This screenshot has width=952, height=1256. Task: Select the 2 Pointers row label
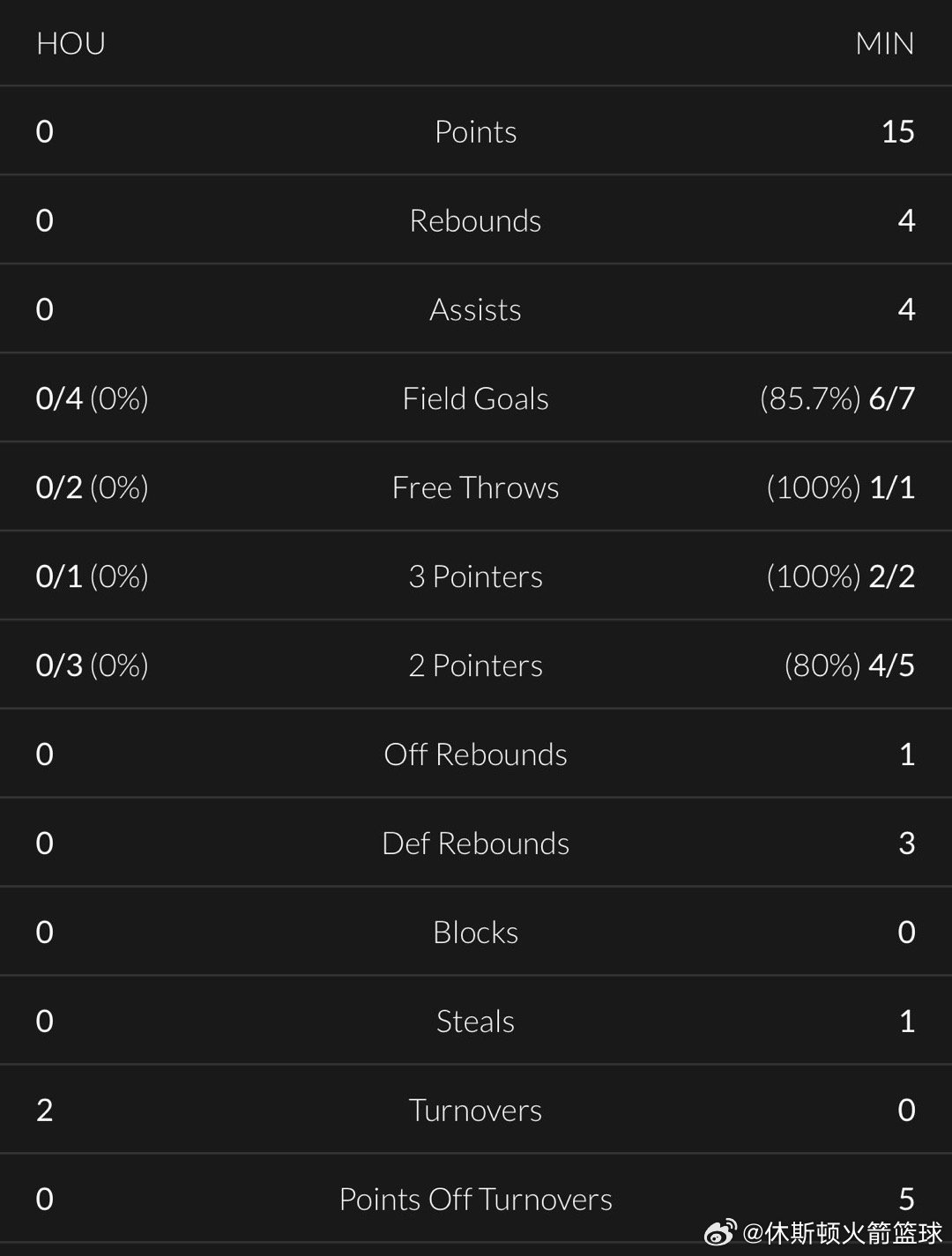pyautogui.click(x=475, y=665)
